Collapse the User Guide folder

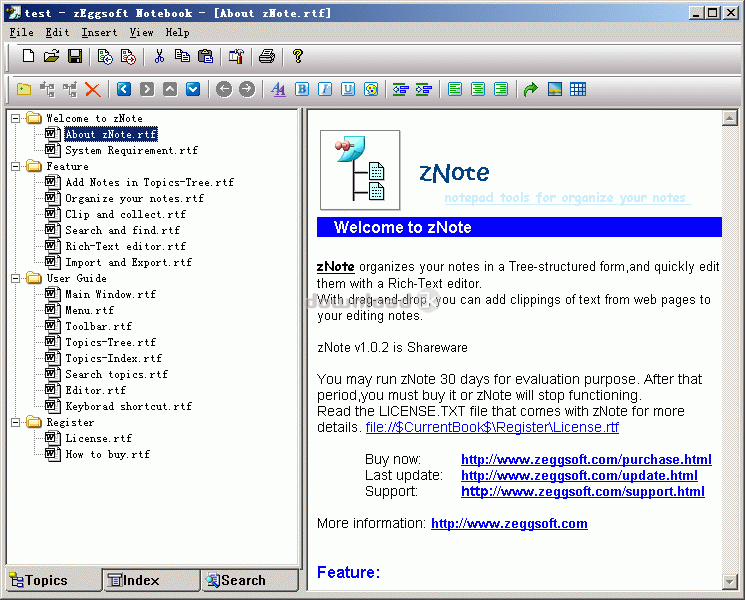click(16, 278)
